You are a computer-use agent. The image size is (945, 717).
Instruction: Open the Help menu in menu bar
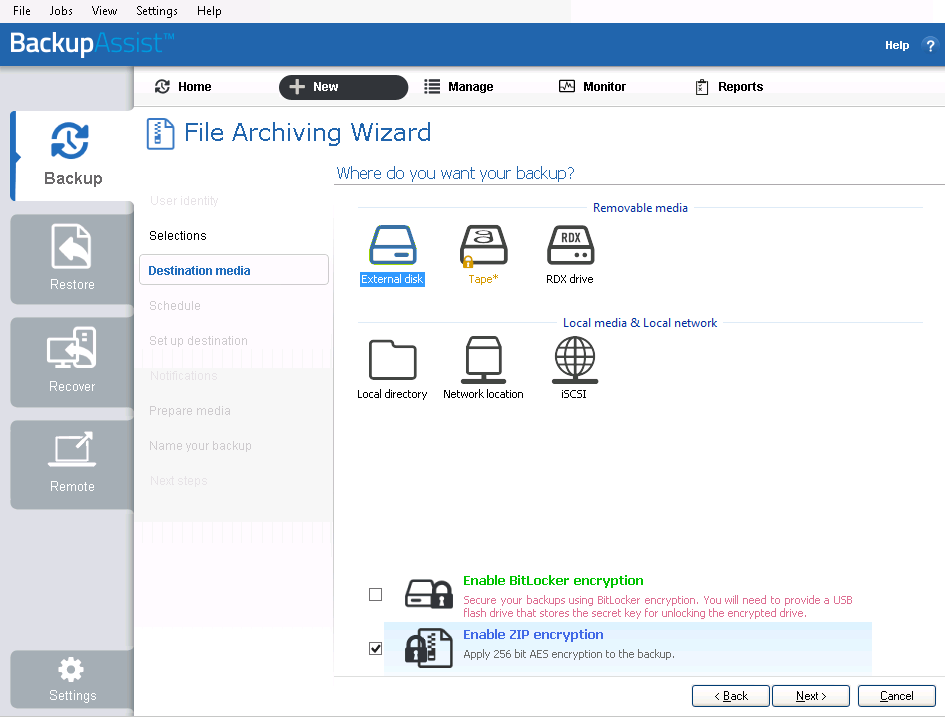(x=209, y=11)
